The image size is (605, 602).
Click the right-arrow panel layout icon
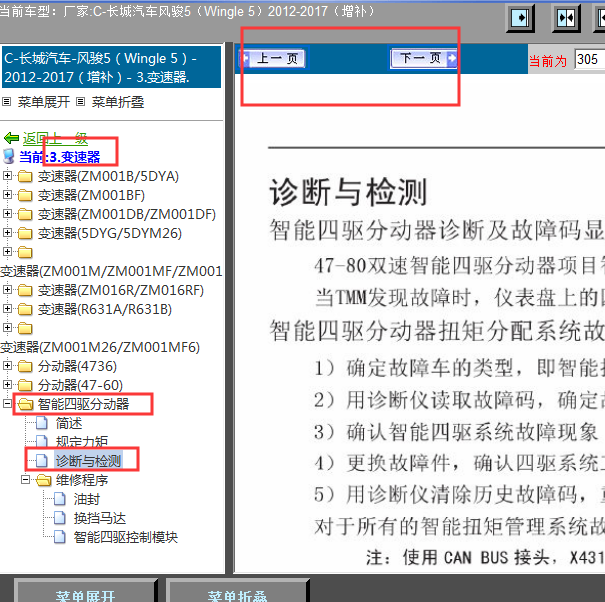coord(520,18)
